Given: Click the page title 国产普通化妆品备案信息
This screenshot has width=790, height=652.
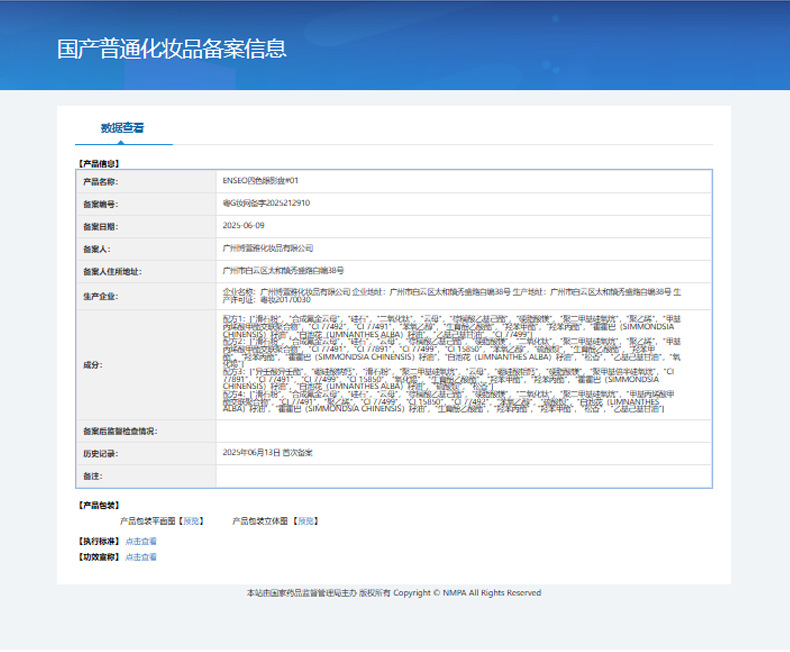Looking at the screenshot, I should coord(172,49).
